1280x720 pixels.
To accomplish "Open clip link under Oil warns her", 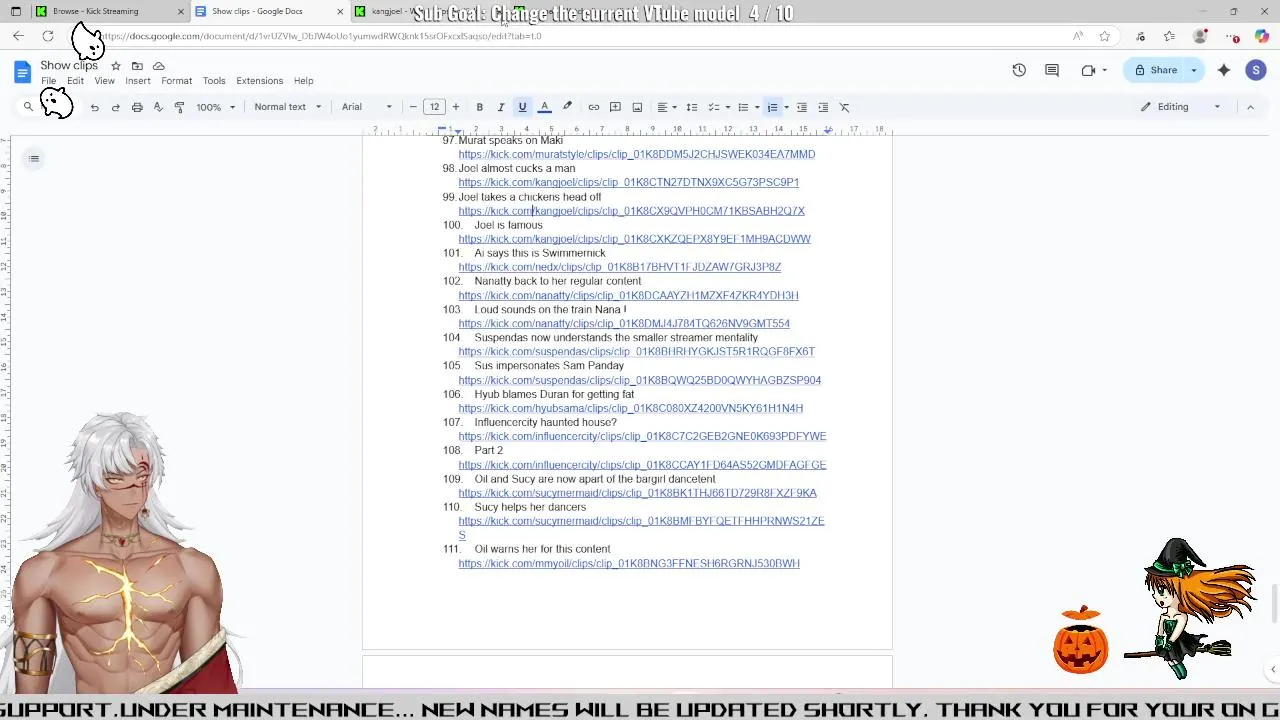I will [x=629, y=564].
